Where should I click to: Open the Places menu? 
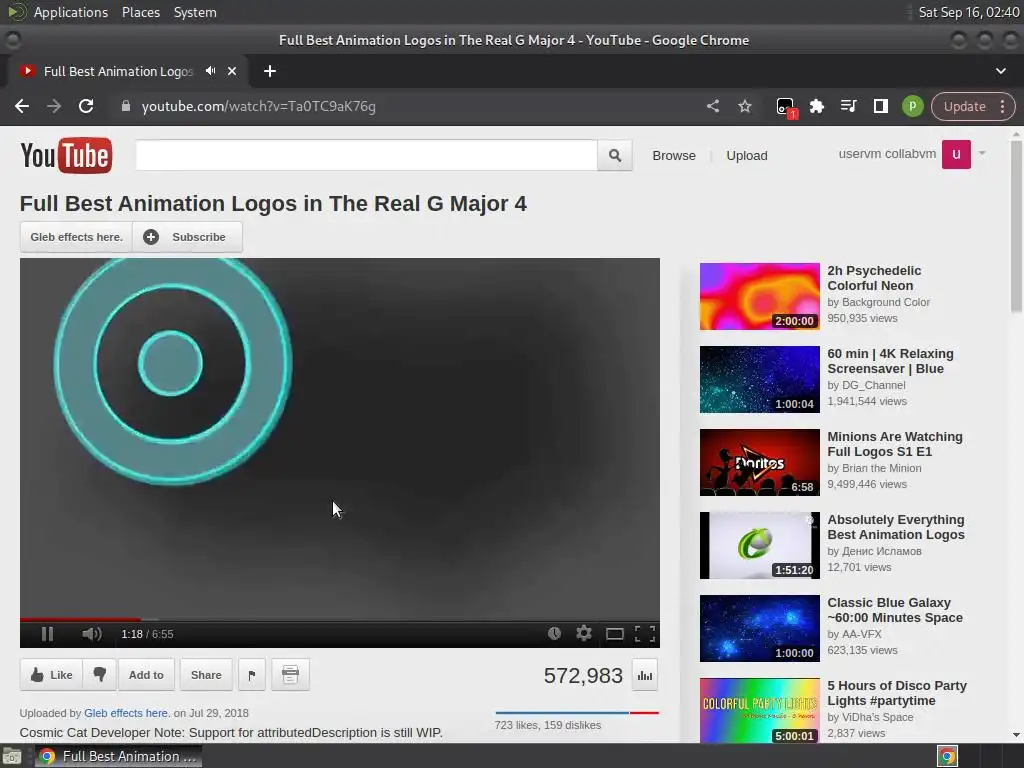pos(140,12)
